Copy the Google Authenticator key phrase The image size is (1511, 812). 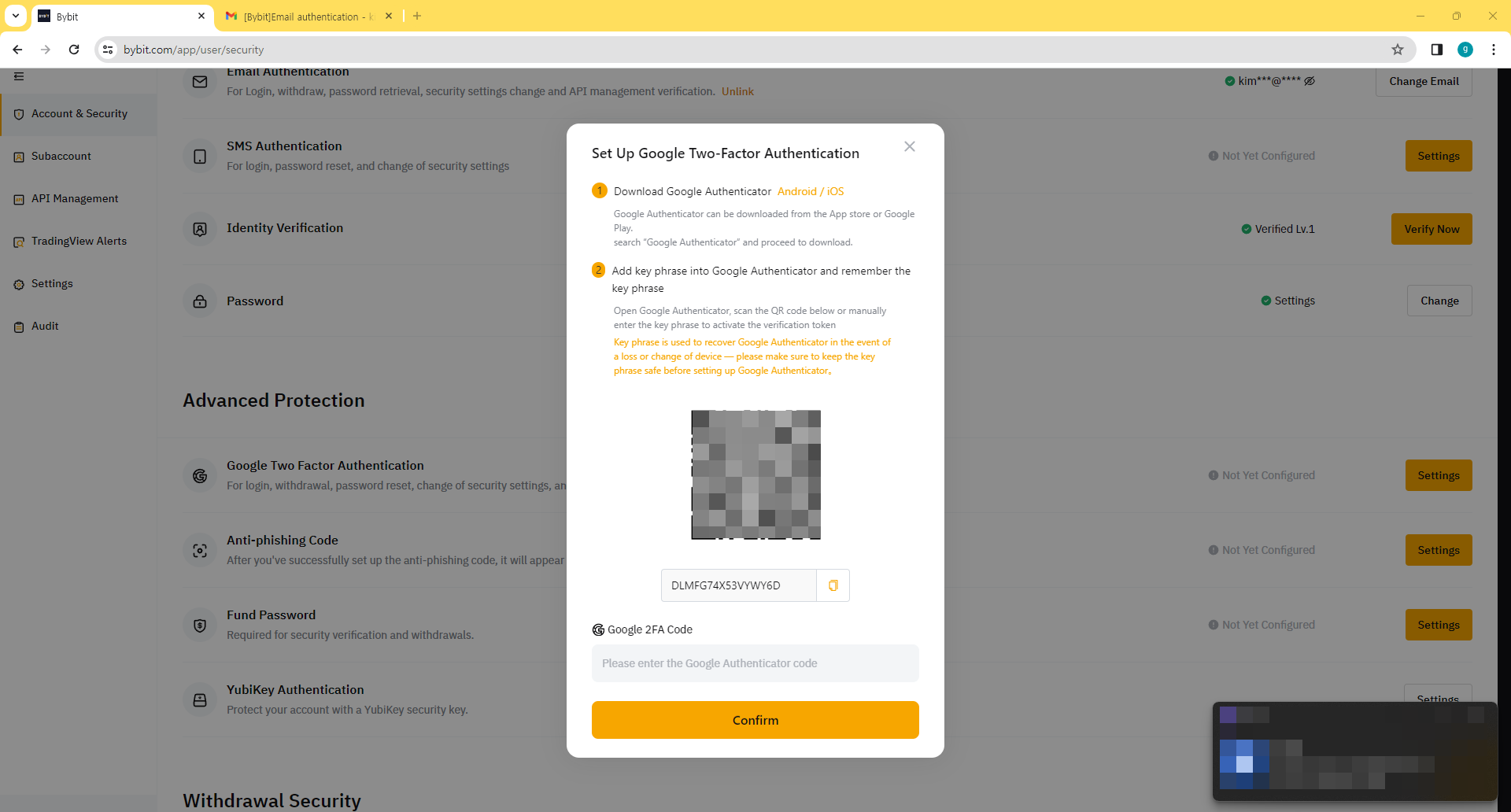(833, 585)
